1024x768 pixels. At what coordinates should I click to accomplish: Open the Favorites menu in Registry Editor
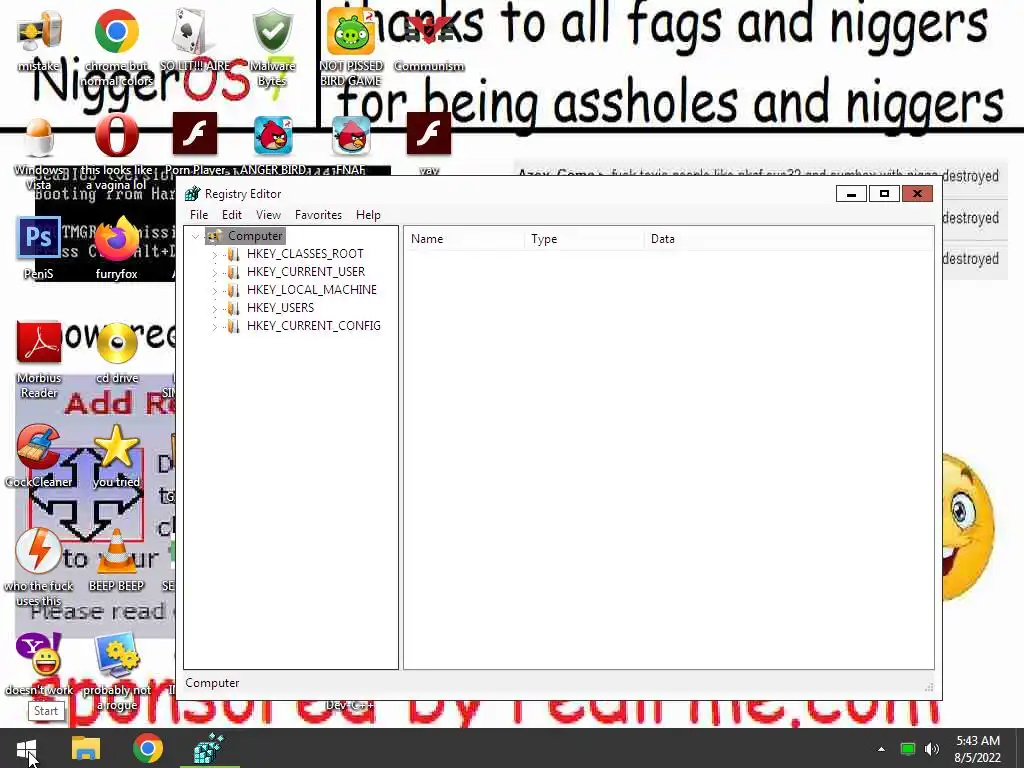[x=318, y=215]
